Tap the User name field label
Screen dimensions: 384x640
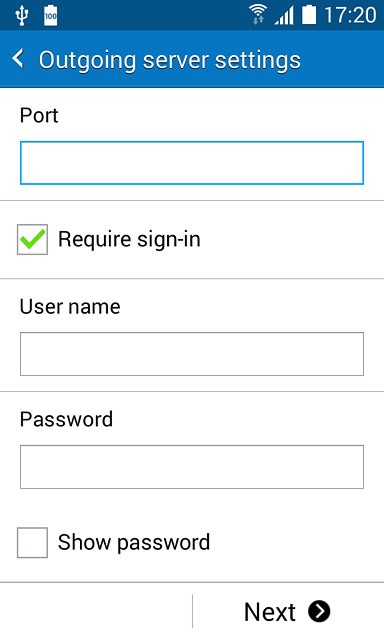[x=70, y=307]
